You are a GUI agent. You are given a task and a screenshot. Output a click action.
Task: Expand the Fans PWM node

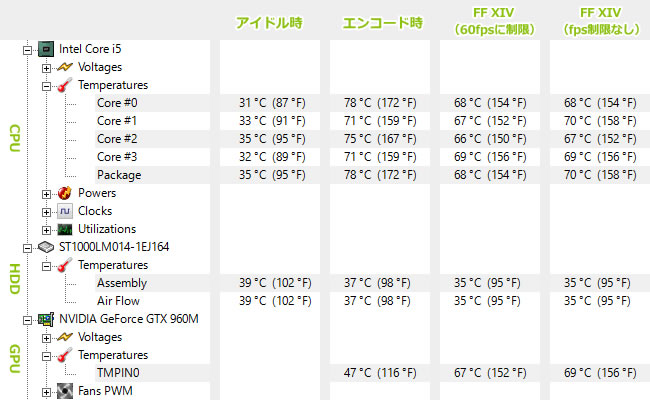(46, 393)
